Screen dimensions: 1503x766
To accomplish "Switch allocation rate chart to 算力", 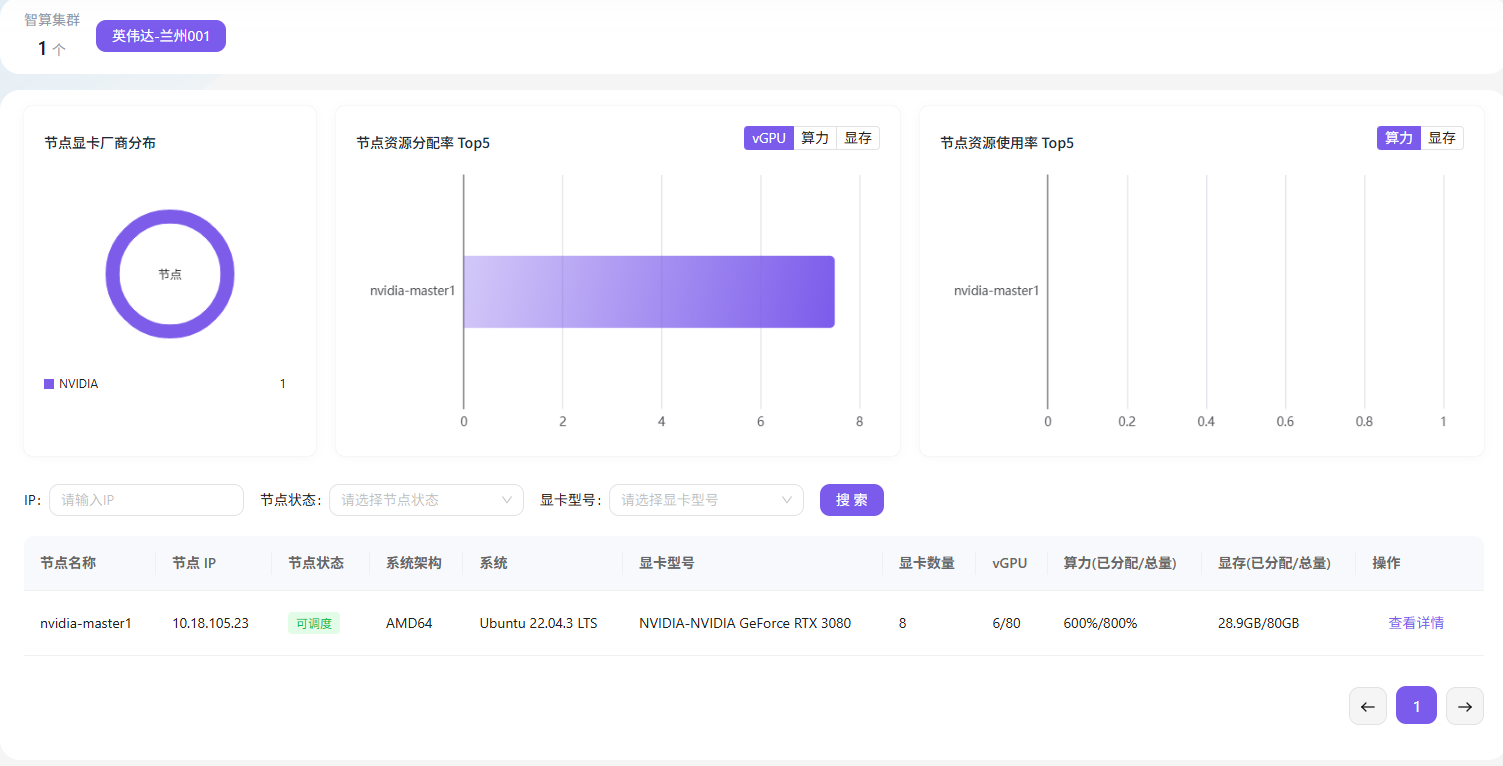I will pos(815,138).
